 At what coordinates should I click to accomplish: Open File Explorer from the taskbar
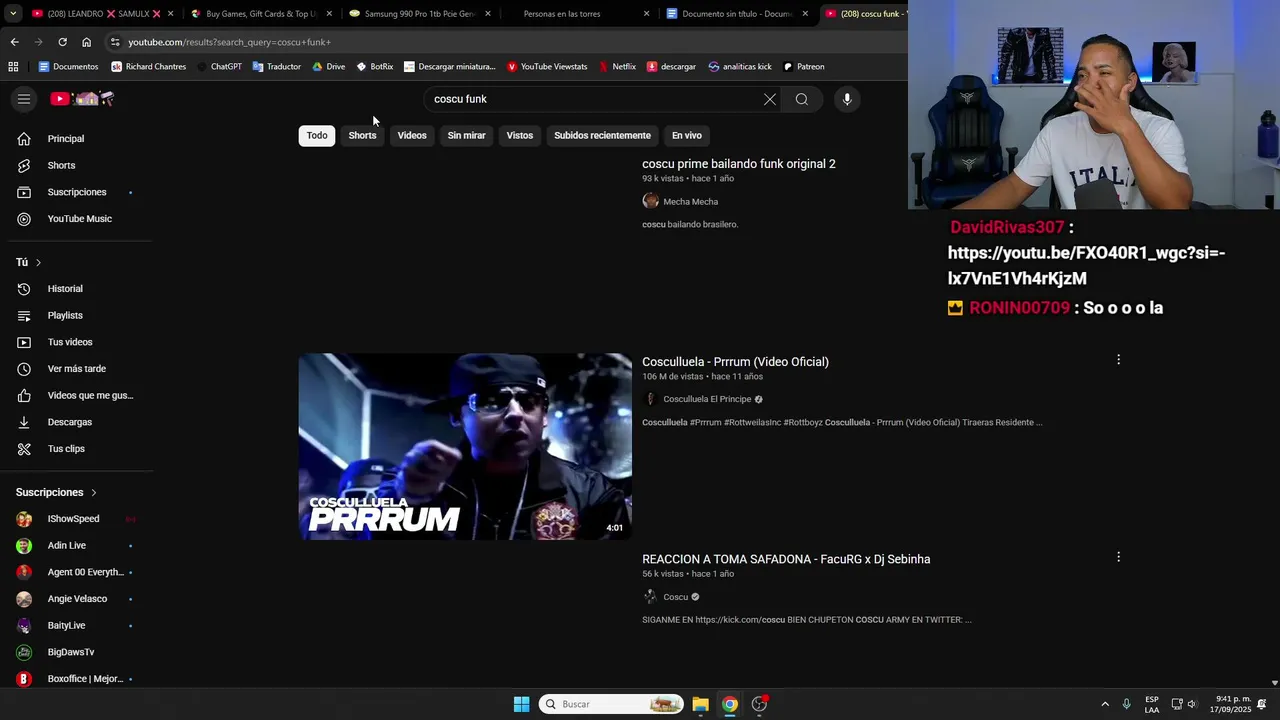(x=700, y=704)
